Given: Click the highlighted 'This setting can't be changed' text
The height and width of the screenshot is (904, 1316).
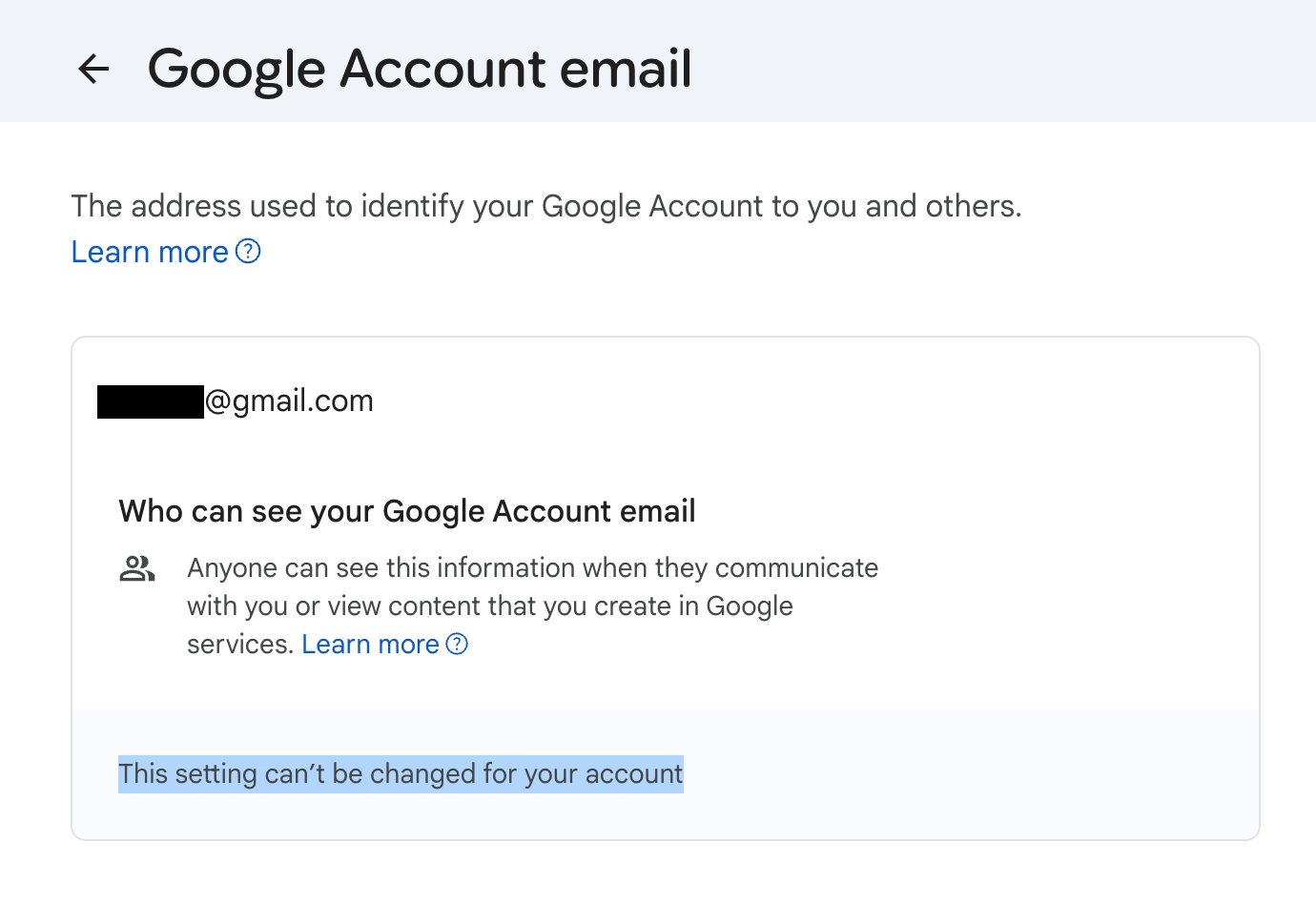Looking at the screenshot, I should pyautogui.click(x=401, y=773).
